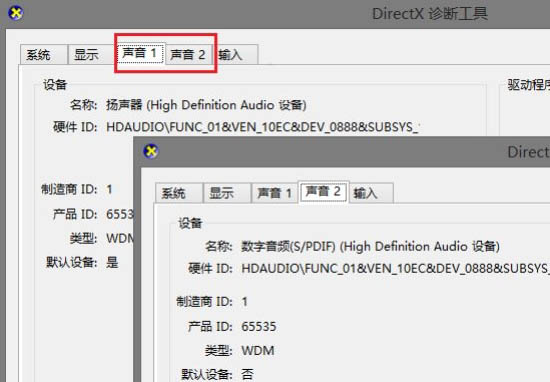Click the DirectX icon in the front window title bar
550x382 pixels.
click(x=151, y=151)
